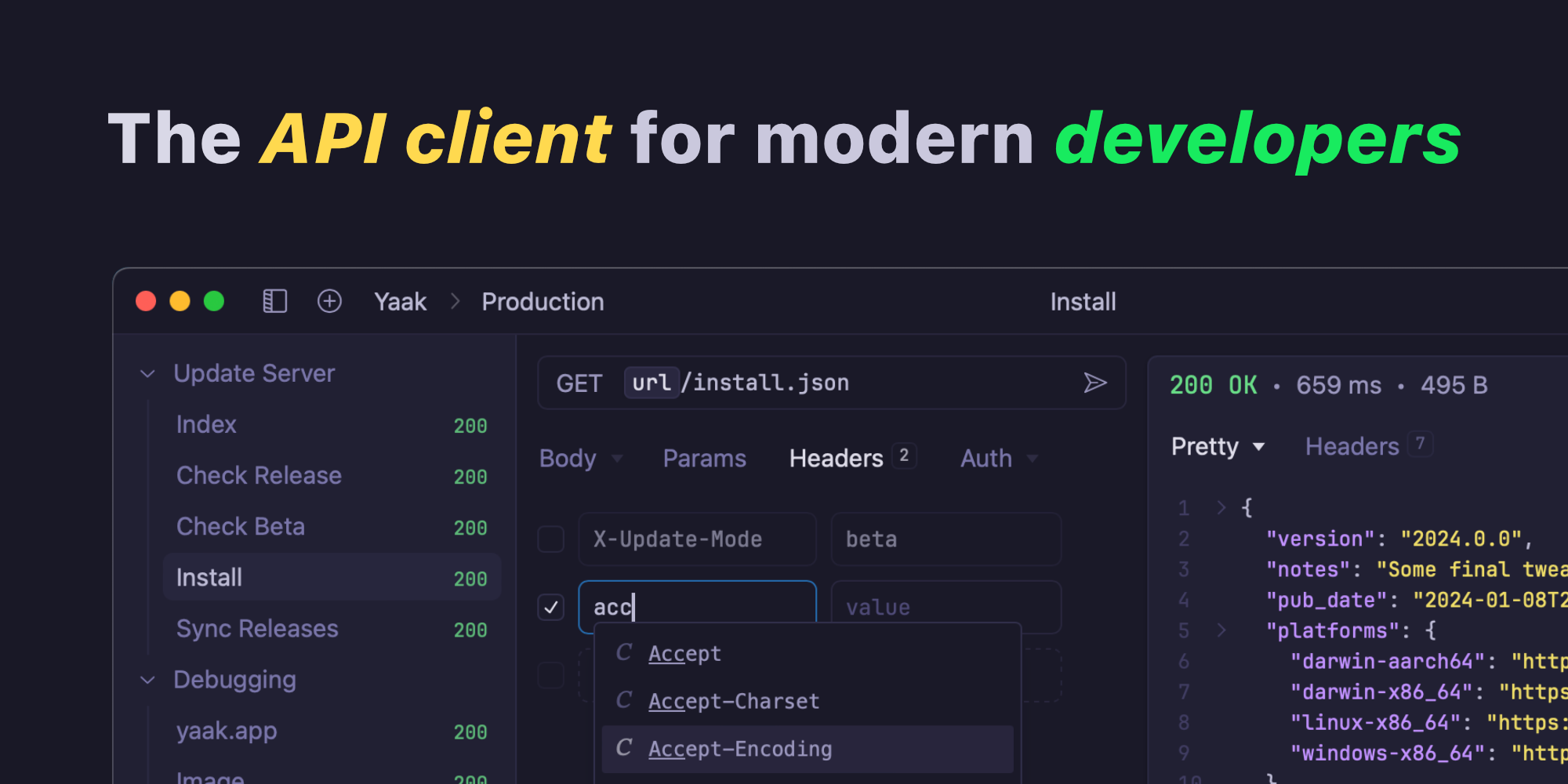Click the value input field next to acc
Viewport: 1568px width, 784px height.
coord(946,607)
